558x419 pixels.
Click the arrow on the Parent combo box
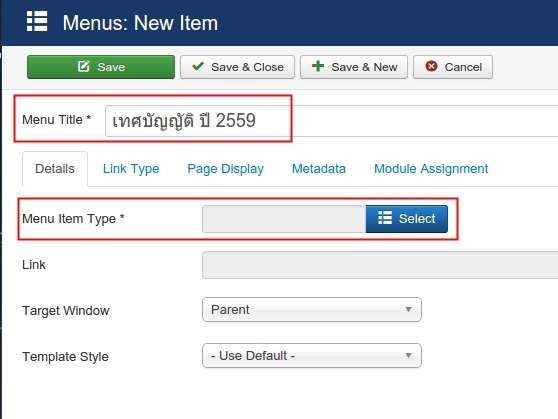coord(409,310)
